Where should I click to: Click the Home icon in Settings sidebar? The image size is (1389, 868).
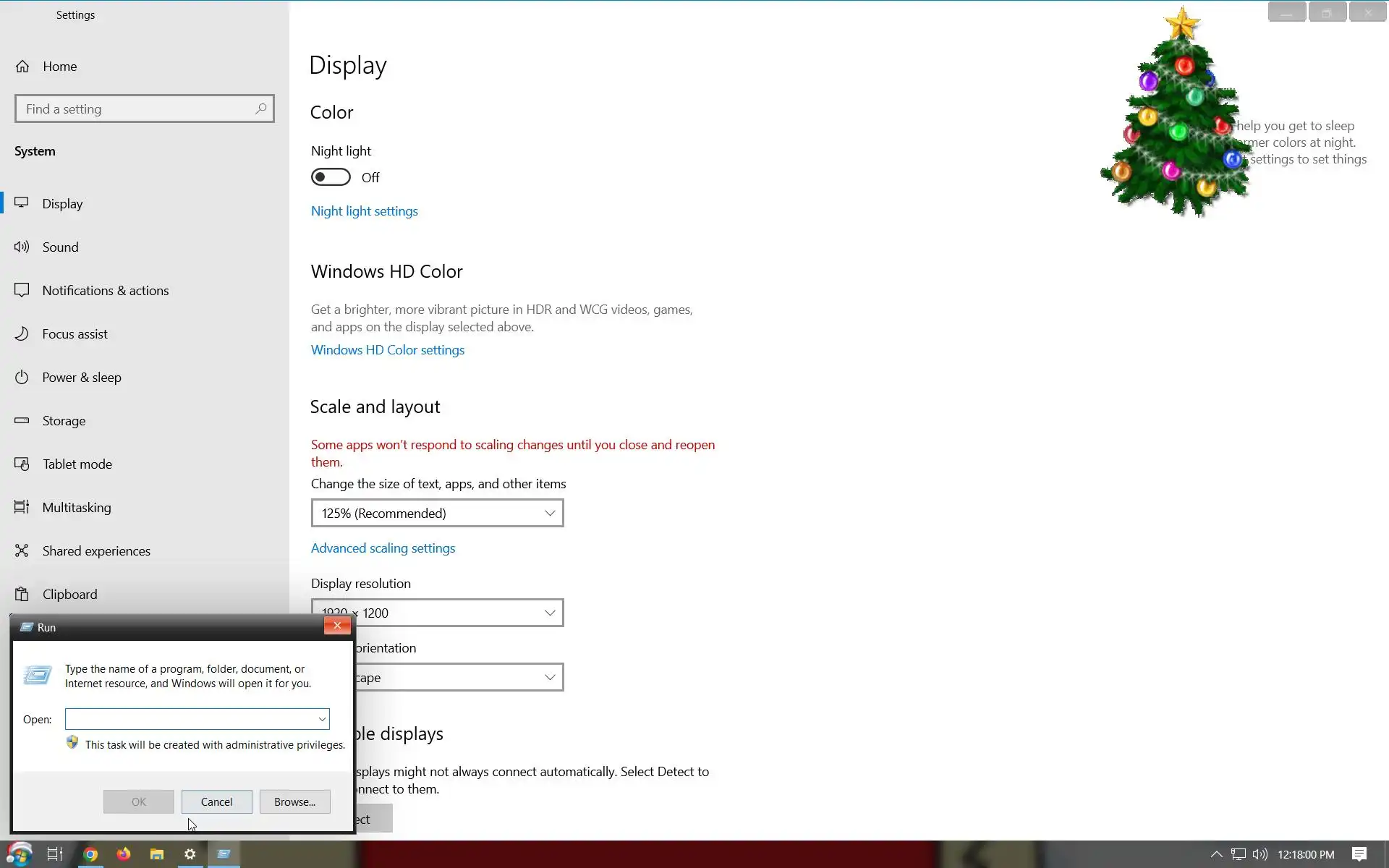(22, 67)
